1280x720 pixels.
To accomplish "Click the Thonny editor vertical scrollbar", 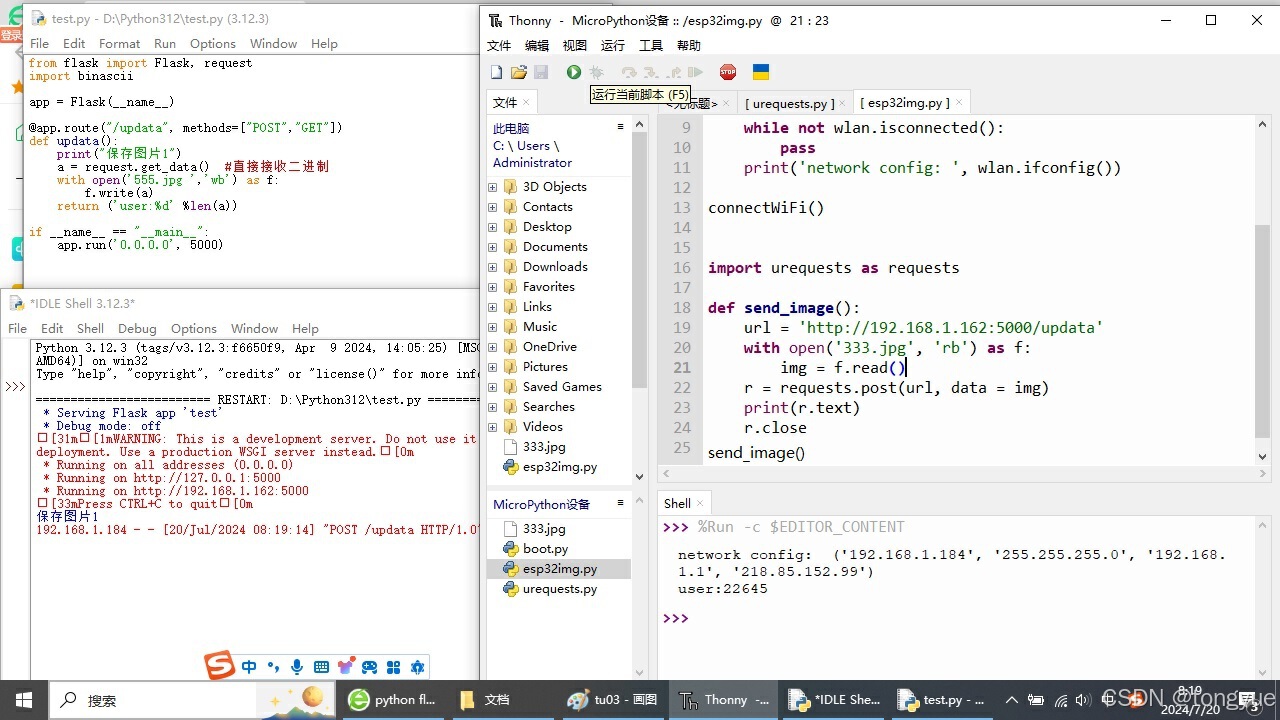I will [1262, 331].
